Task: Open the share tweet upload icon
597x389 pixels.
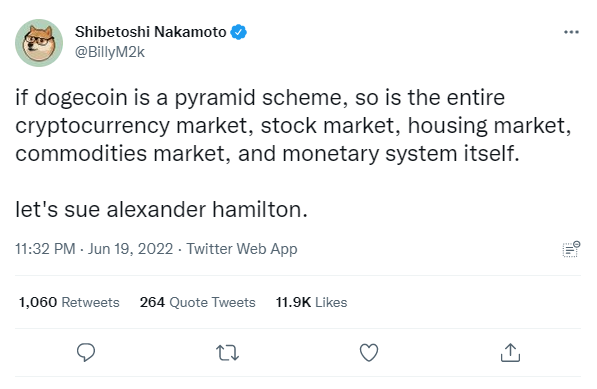Action: [x=510, y=352]
